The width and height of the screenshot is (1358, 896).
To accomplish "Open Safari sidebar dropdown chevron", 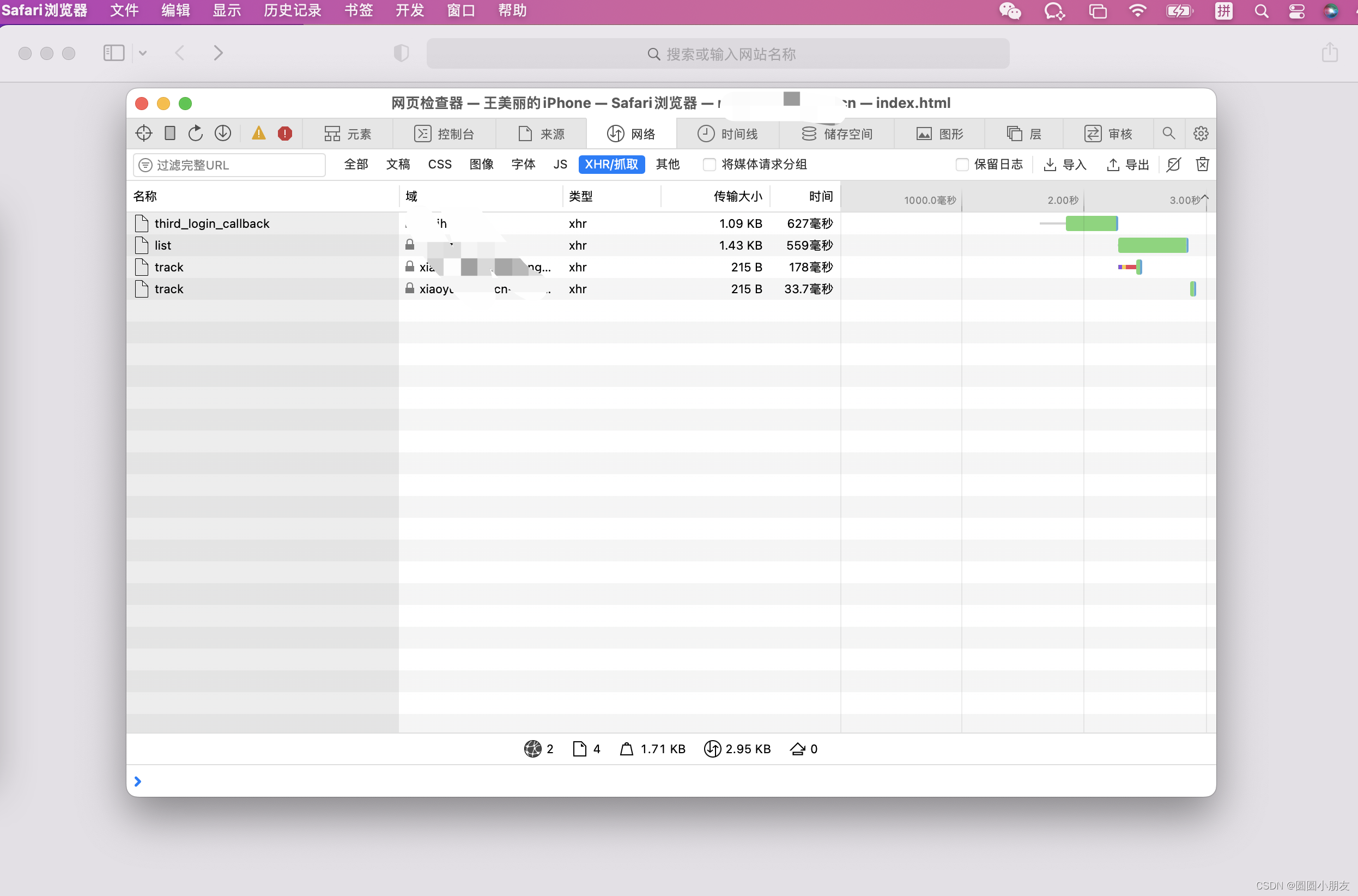I will tap(143, 53).
